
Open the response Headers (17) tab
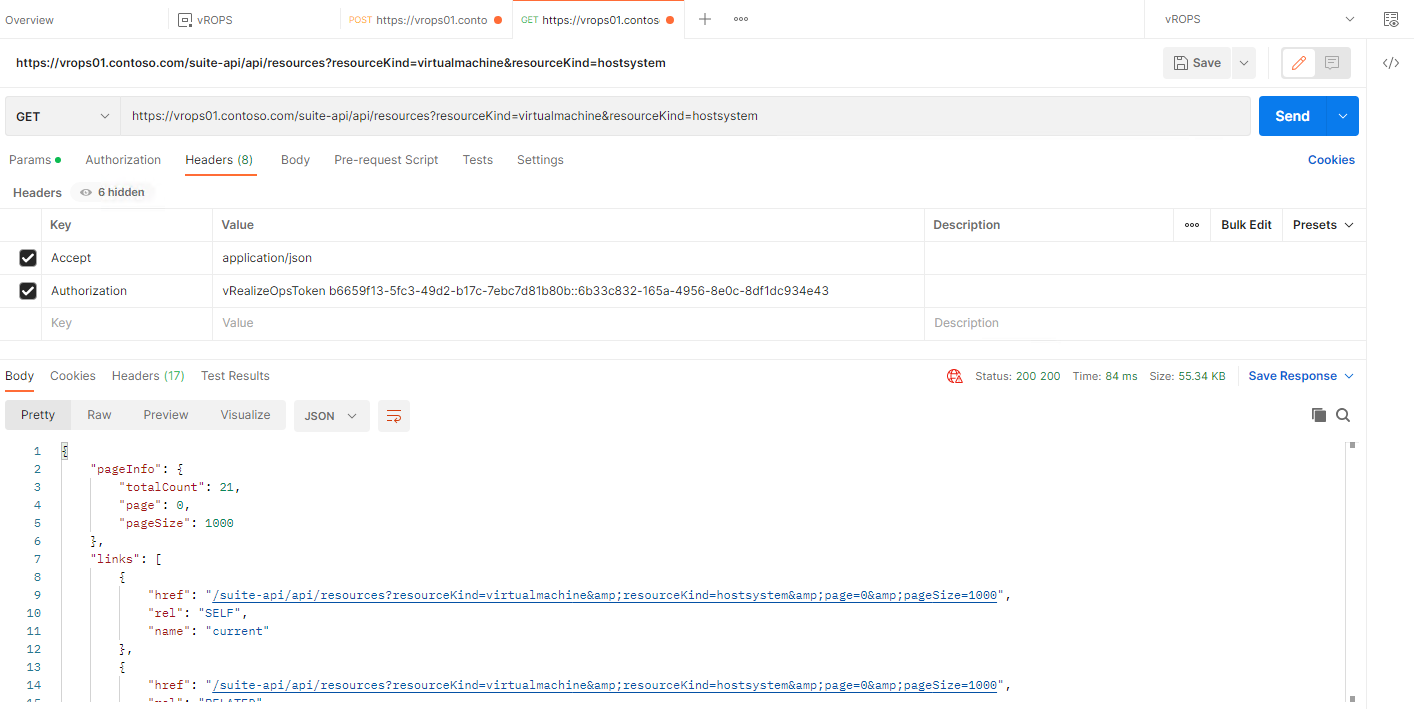148,376
